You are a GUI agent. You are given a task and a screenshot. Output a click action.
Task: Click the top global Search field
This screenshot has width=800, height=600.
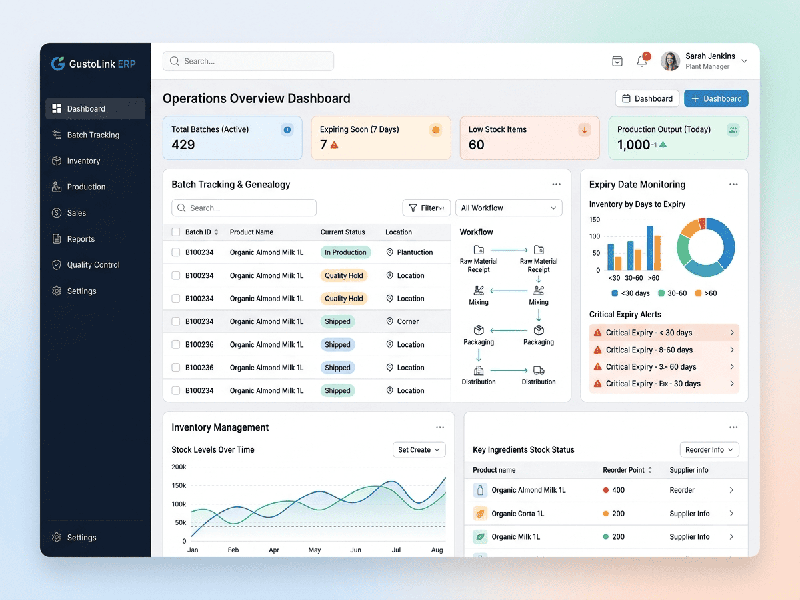[248, 61]
